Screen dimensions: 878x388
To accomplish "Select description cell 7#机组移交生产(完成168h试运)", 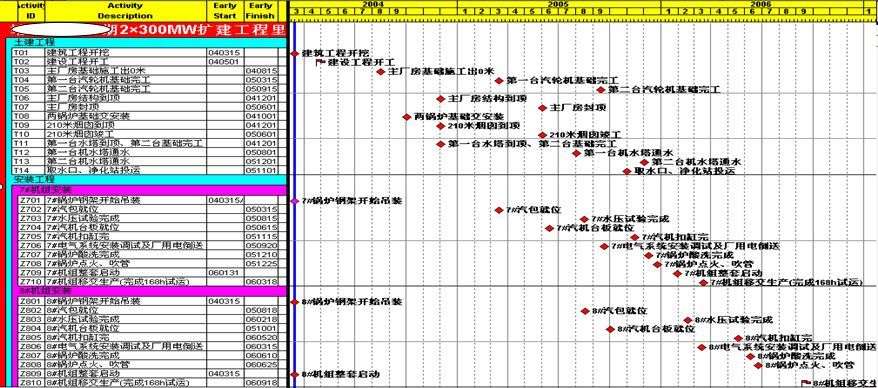I will tap(125, 282).
